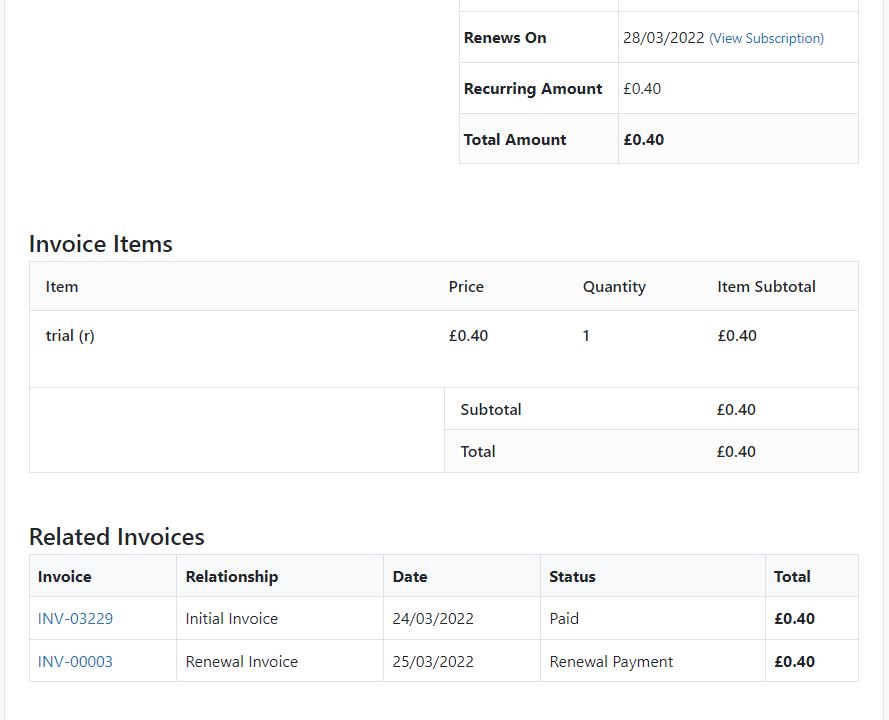
Task: Click the Total Amount label
Action: pyautogui.click(x=515, y=139)
